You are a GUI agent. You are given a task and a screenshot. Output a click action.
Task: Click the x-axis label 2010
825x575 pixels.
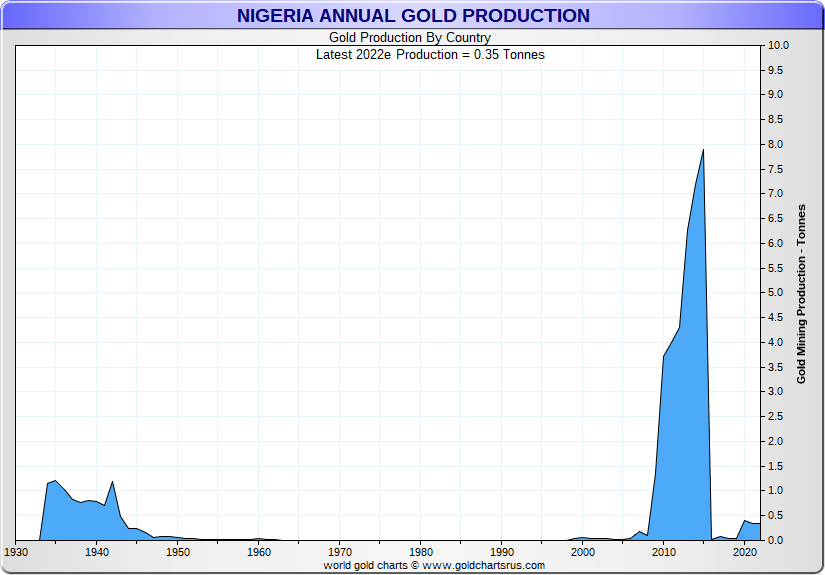pos(664,552)
